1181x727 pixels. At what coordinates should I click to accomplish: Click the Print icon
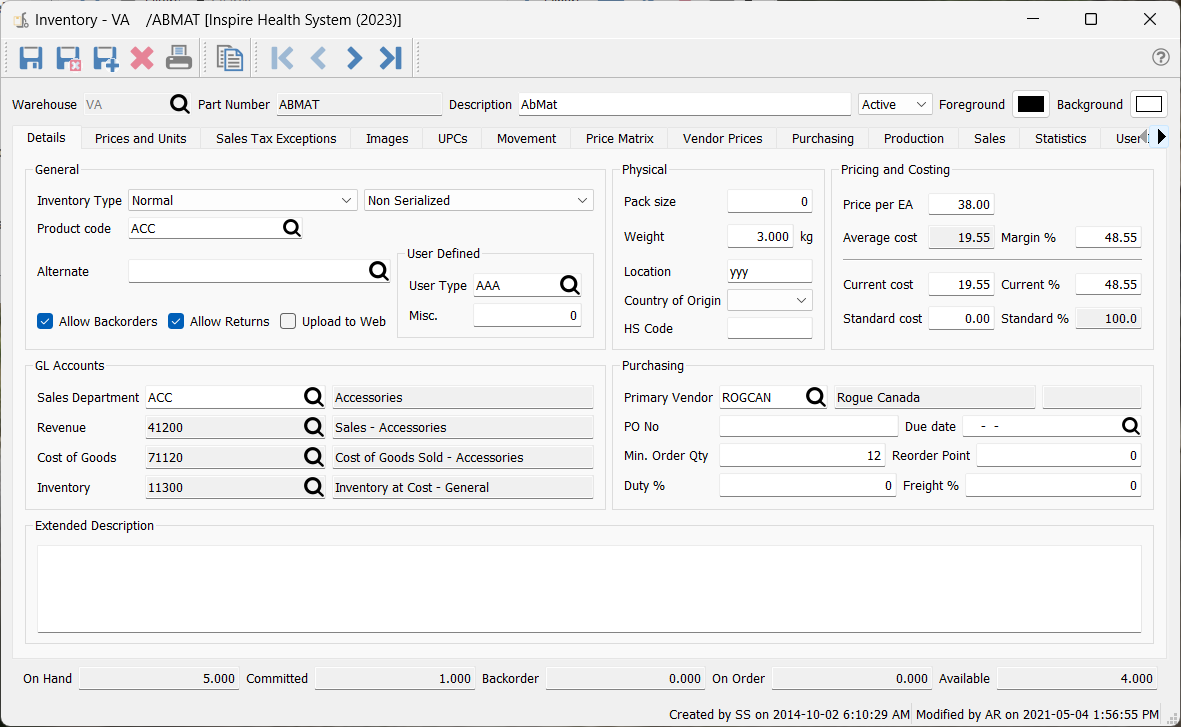[179, 58]
